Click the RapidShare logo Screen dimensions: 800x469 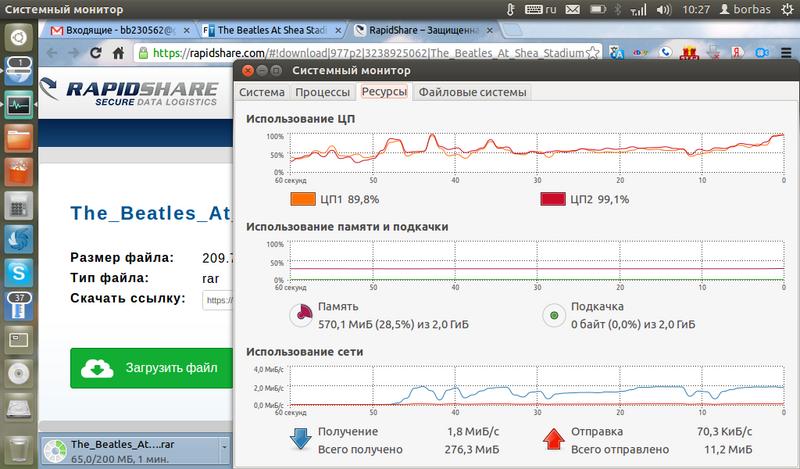click(129, 92)
